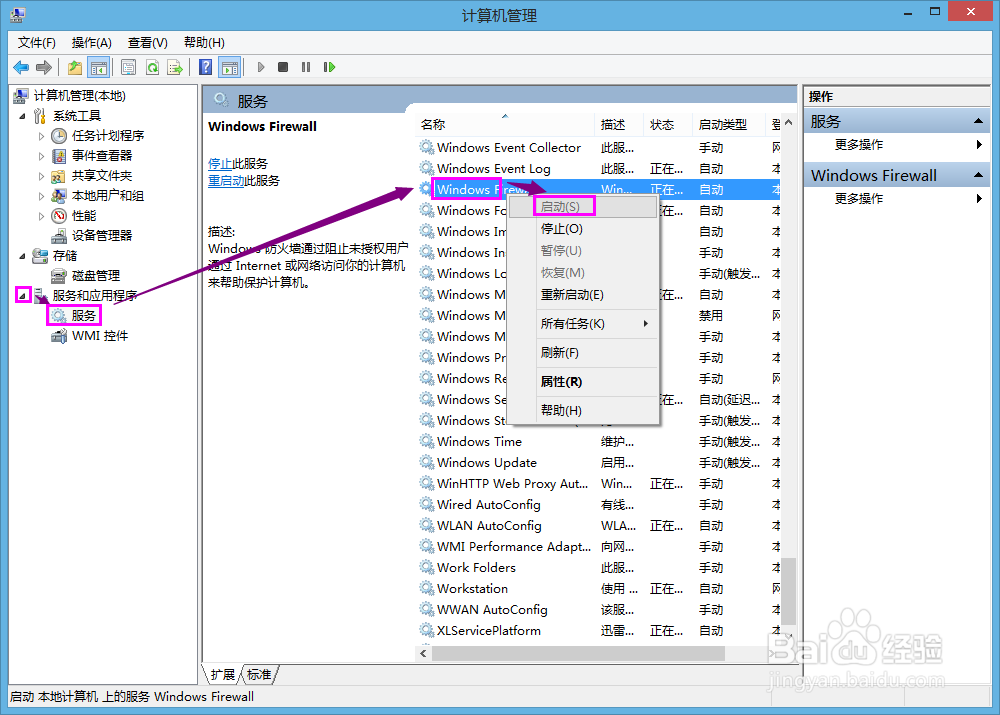
Task: Select 属性(R) in the context menu
Action: tap(561, 382)
